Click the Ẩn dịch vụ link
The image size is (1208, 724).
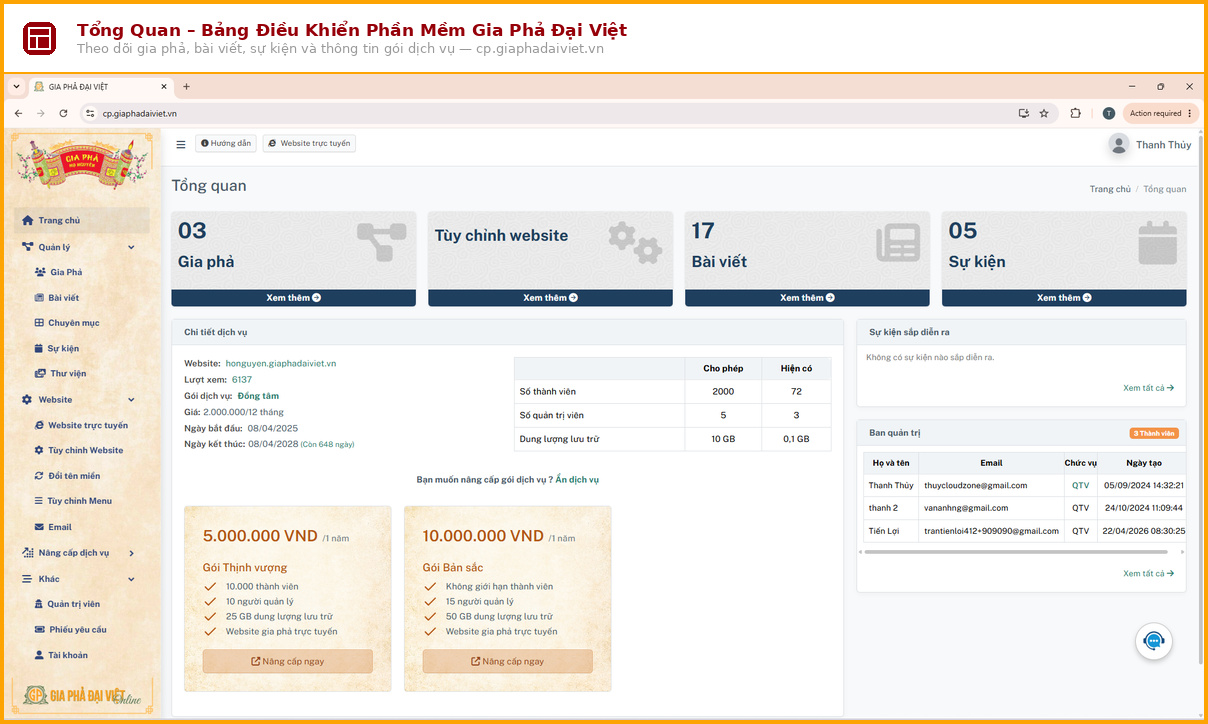coord(577,480)
